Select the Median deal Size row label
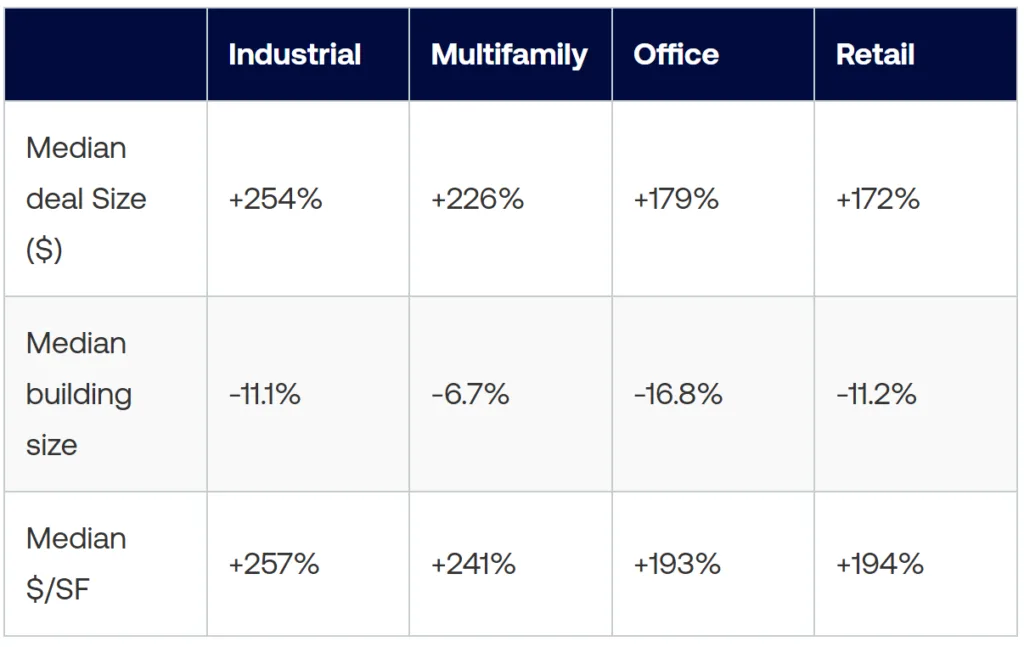Image resolution: width=1024 pixels, height=647 pixels. click(86, 199)
